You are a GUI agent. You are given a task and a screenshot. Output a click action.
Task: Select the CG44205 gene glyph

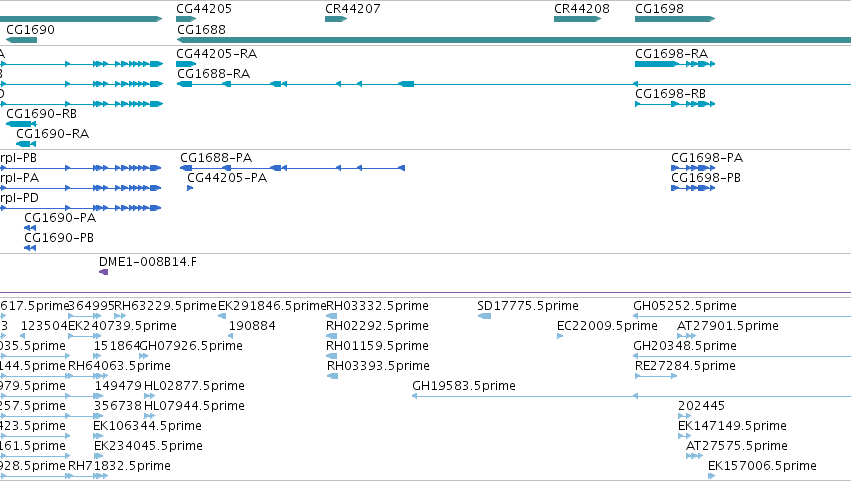[x=186, y=19]
